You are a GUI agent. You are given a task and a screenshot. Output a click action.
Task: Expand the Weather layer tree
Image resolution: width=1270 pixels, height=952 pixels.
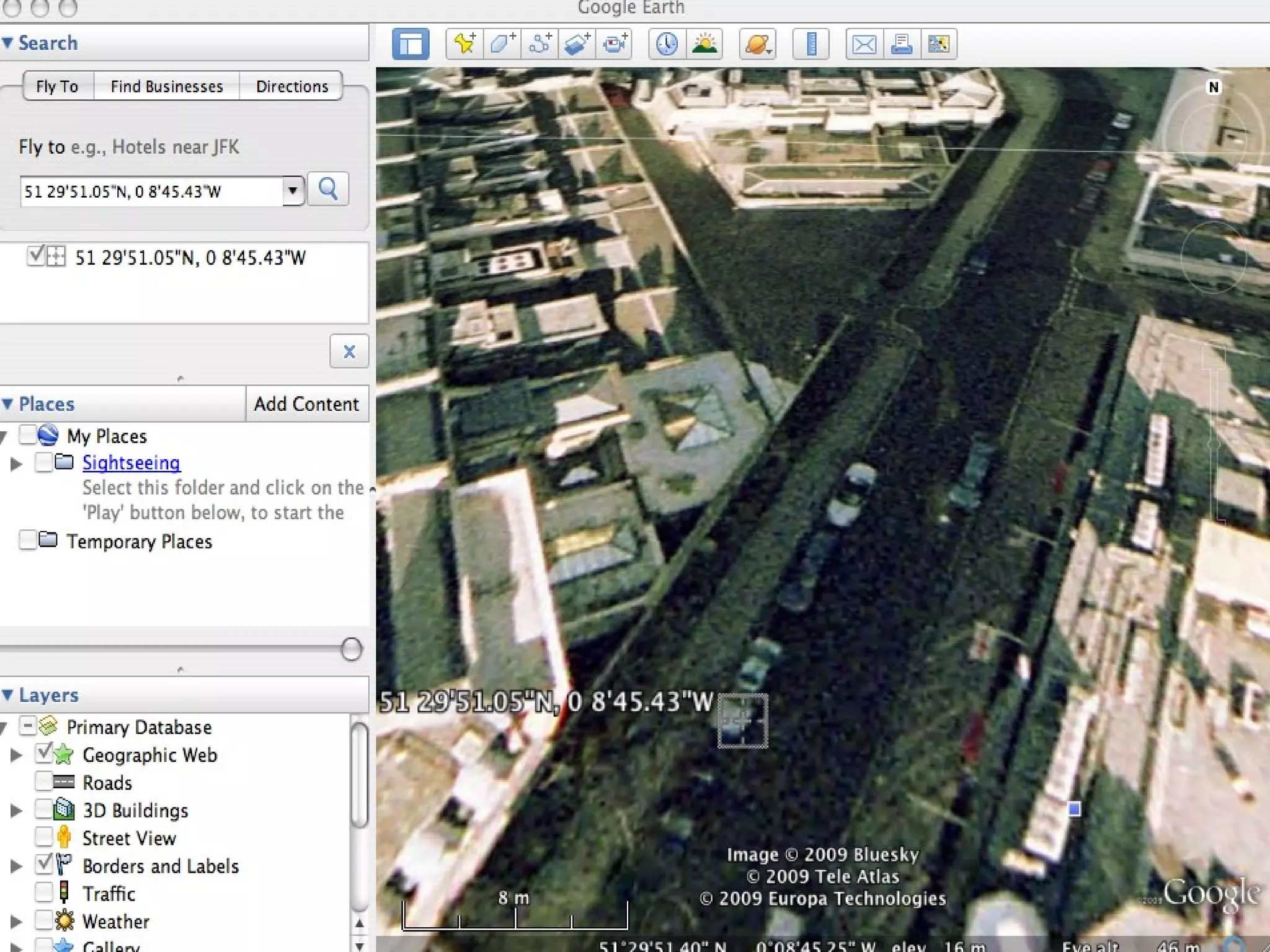click(16, 921)
